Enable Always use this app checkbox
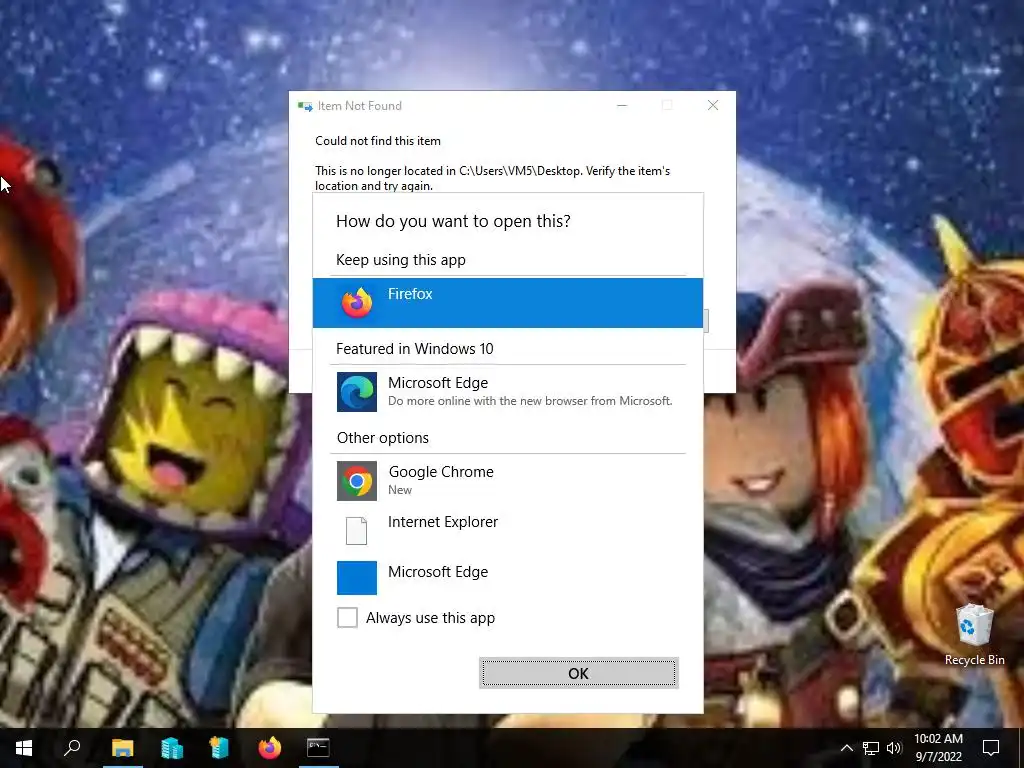This screenshot has height=768, width=1024. coord(347,617)
